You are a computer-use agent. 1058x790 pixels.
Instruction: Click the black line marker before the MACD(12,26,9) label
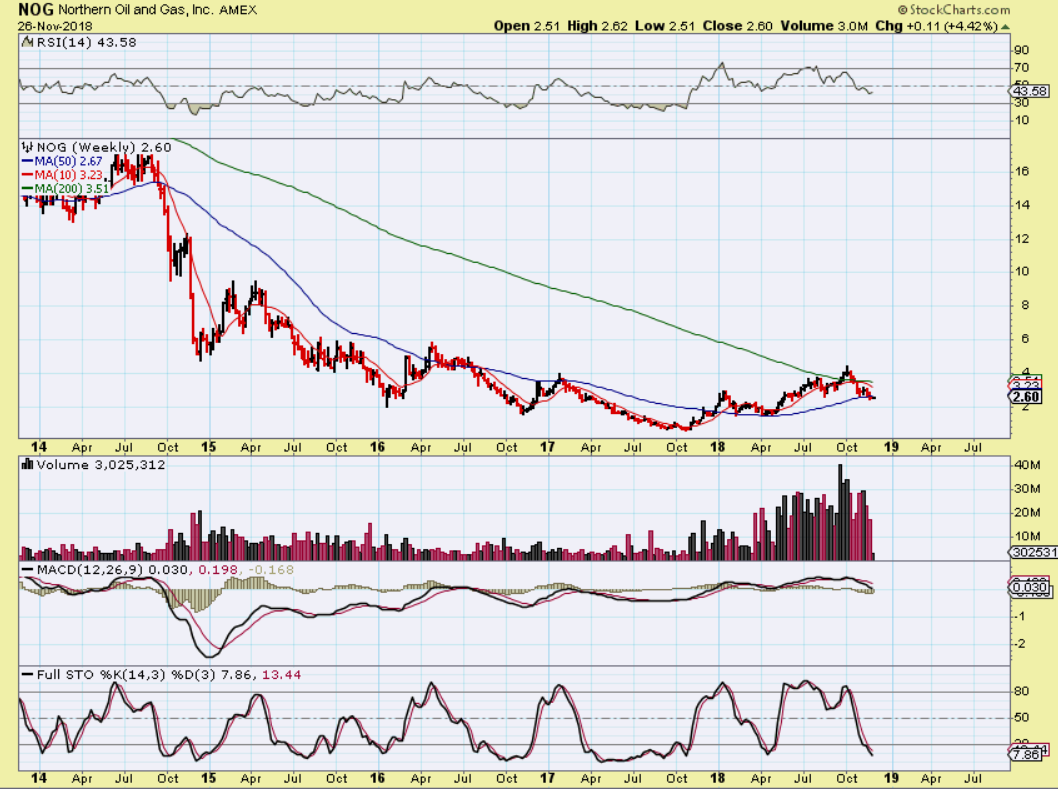tap(28, 570)
